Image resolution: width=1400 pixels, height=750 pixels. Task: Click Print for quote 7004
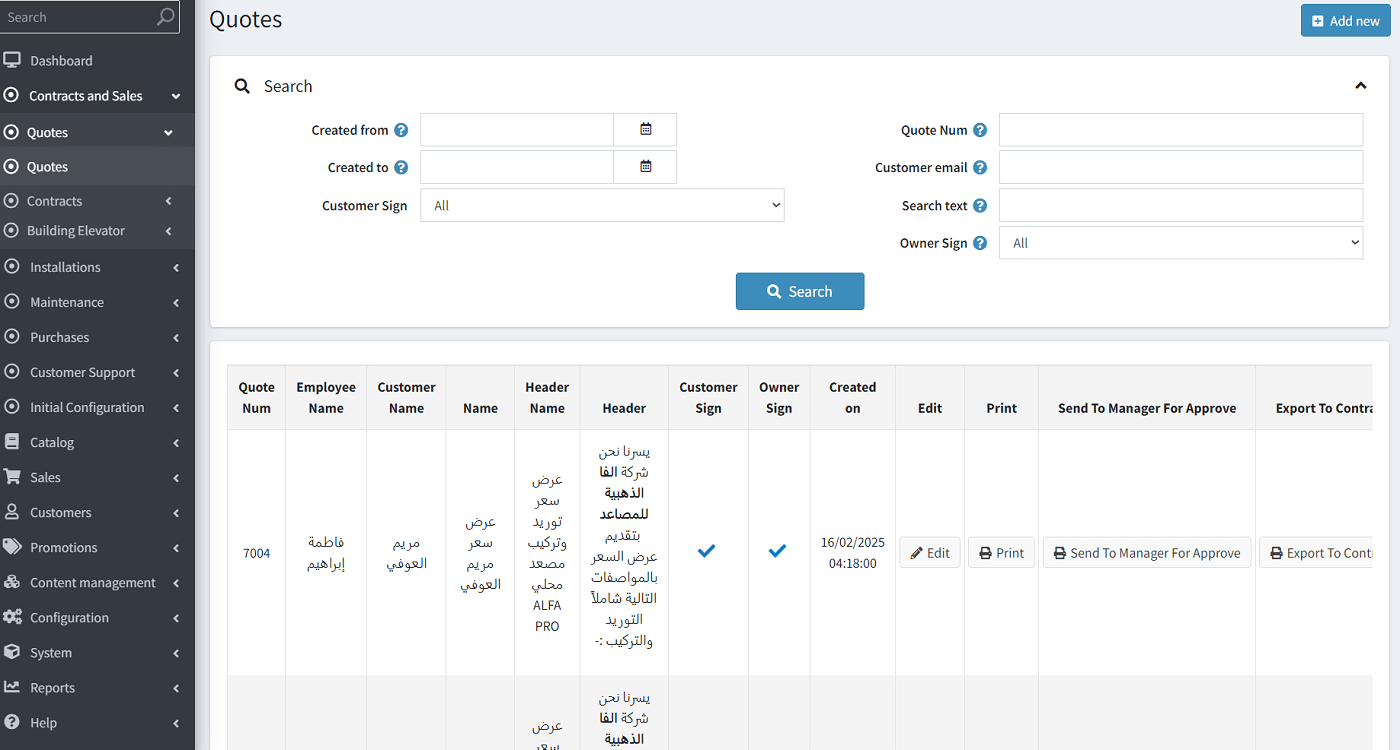click(1001, 553)
